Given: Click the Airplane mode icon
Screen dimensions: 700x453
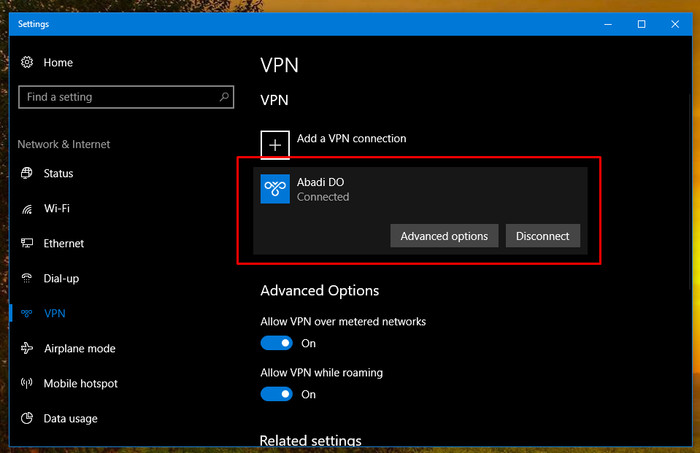Looking at the screenshot, I should tap(27, 348).
